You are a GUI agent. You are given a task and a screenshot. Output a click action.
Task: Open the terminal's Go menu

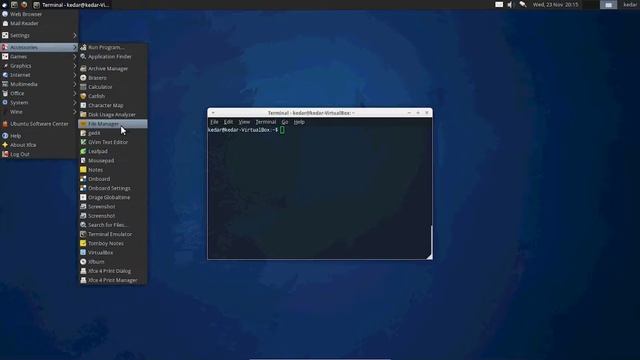pyautogui.click(x=285, y=122)
